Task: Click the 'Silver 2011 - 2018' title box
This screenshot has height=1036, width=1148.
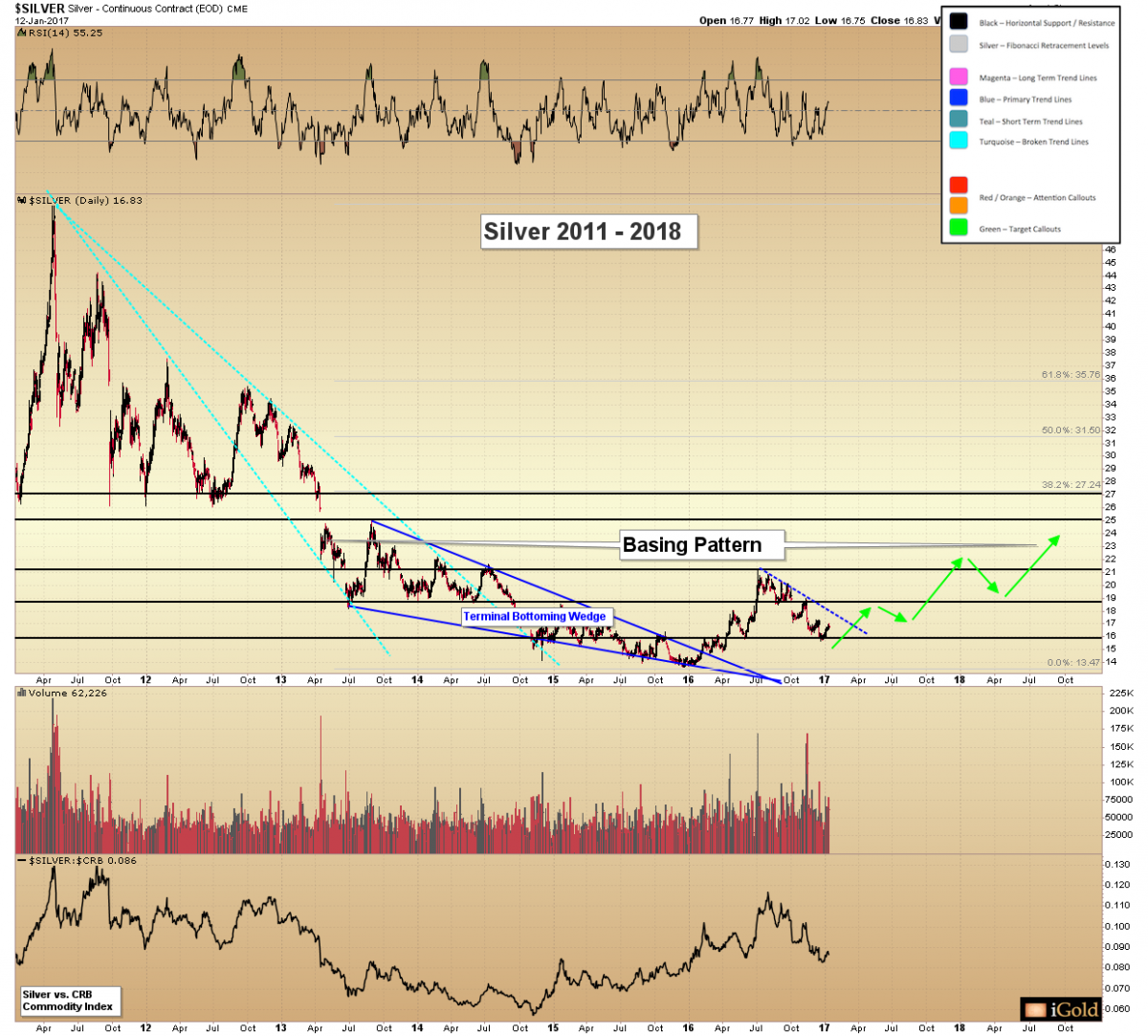Action: [583, 231]
